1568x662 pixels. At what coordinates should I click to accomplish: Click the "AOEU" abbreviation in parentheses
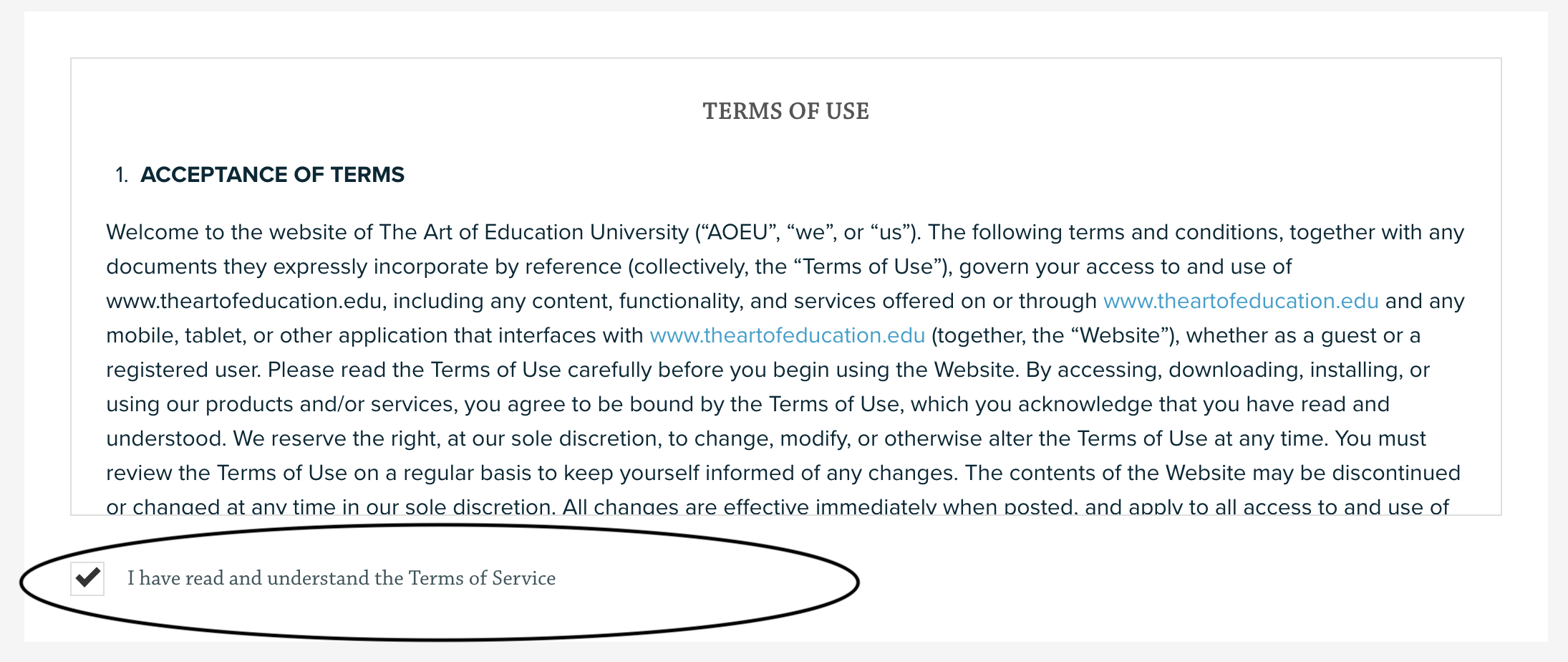(x=739, y=232)
